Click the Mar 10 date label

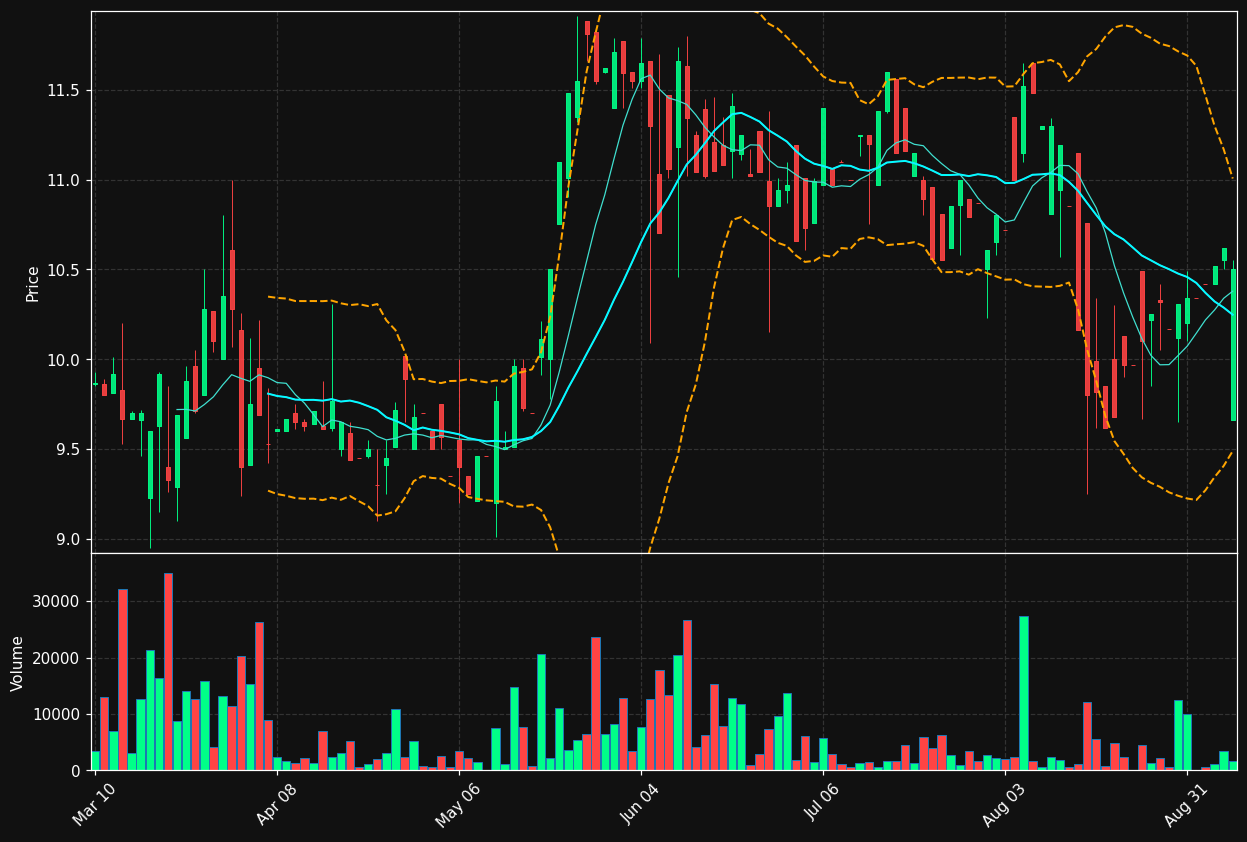93,804
